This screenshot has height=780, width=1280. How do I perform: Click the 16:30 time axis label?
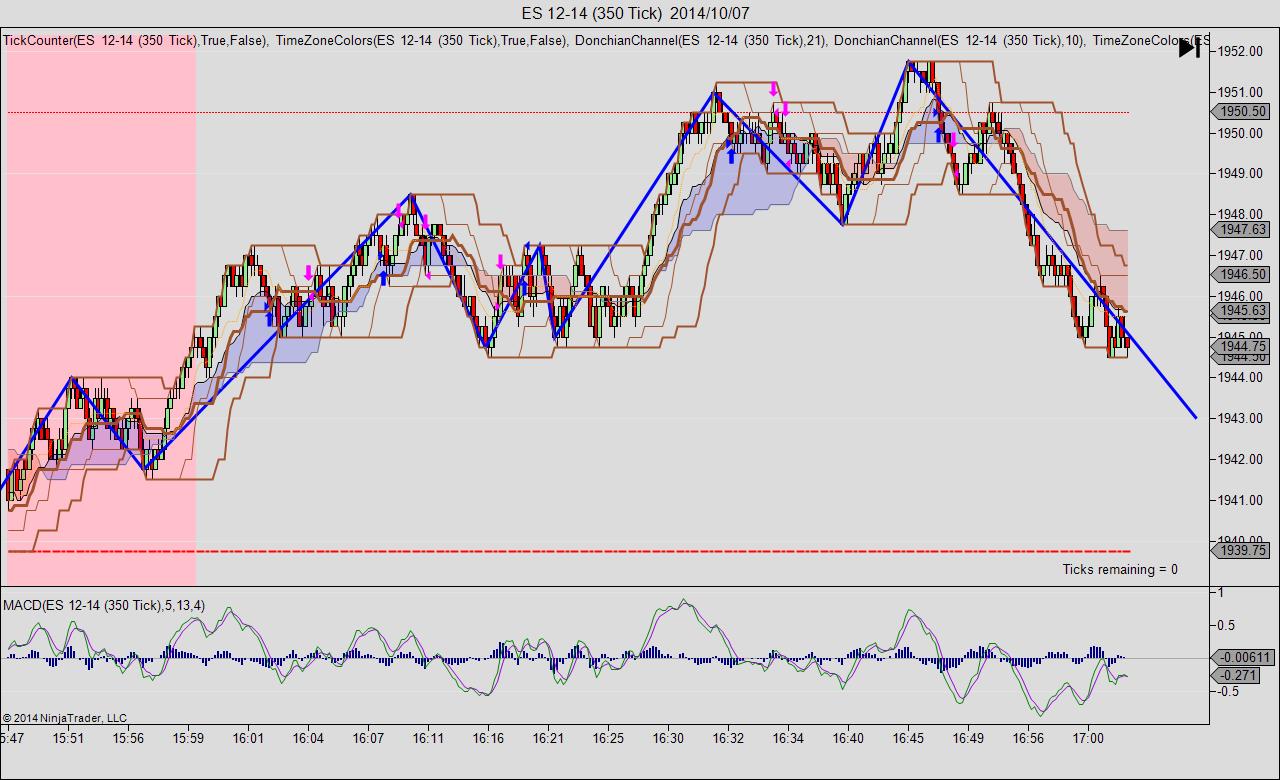coord(668,738)
